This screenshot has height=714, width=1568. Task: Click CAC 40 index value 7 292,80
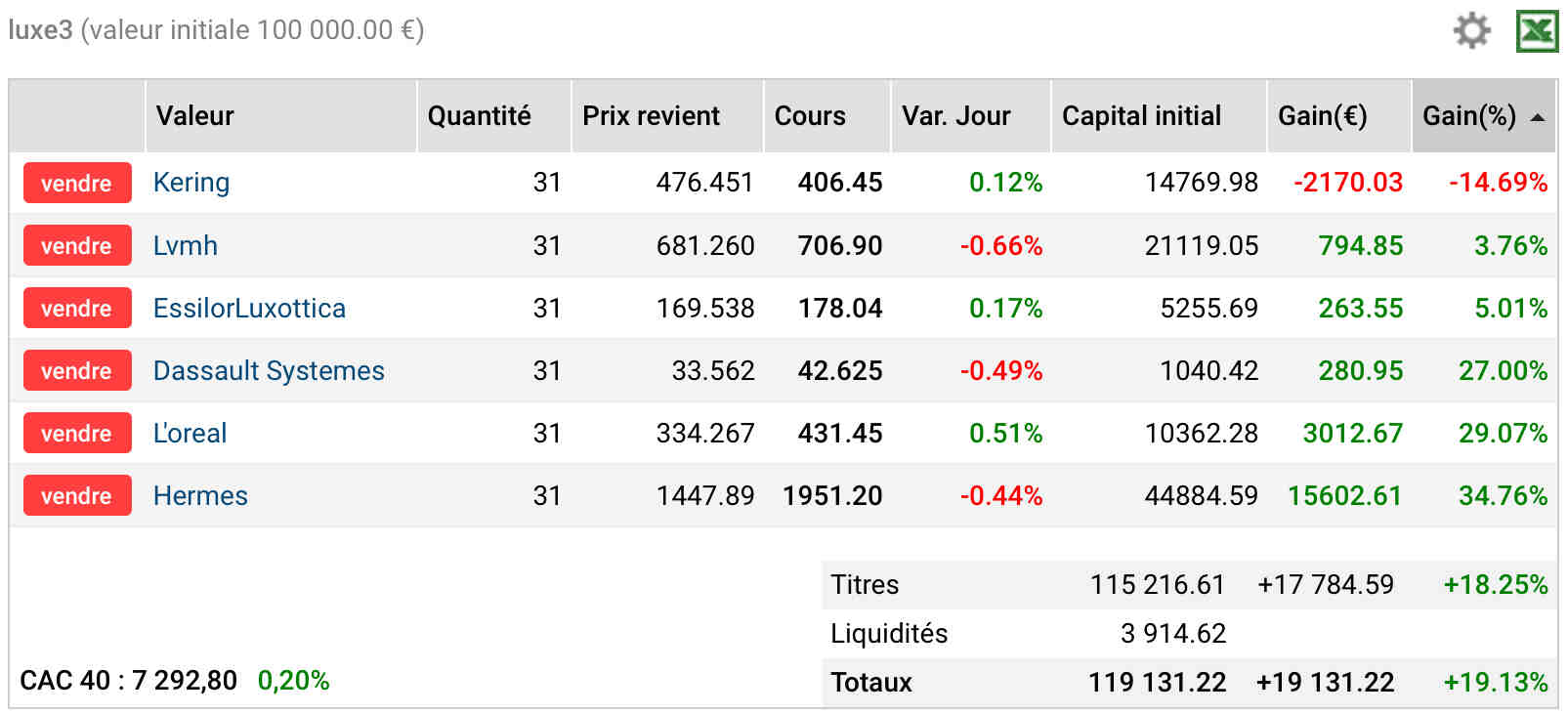(185, 680)
